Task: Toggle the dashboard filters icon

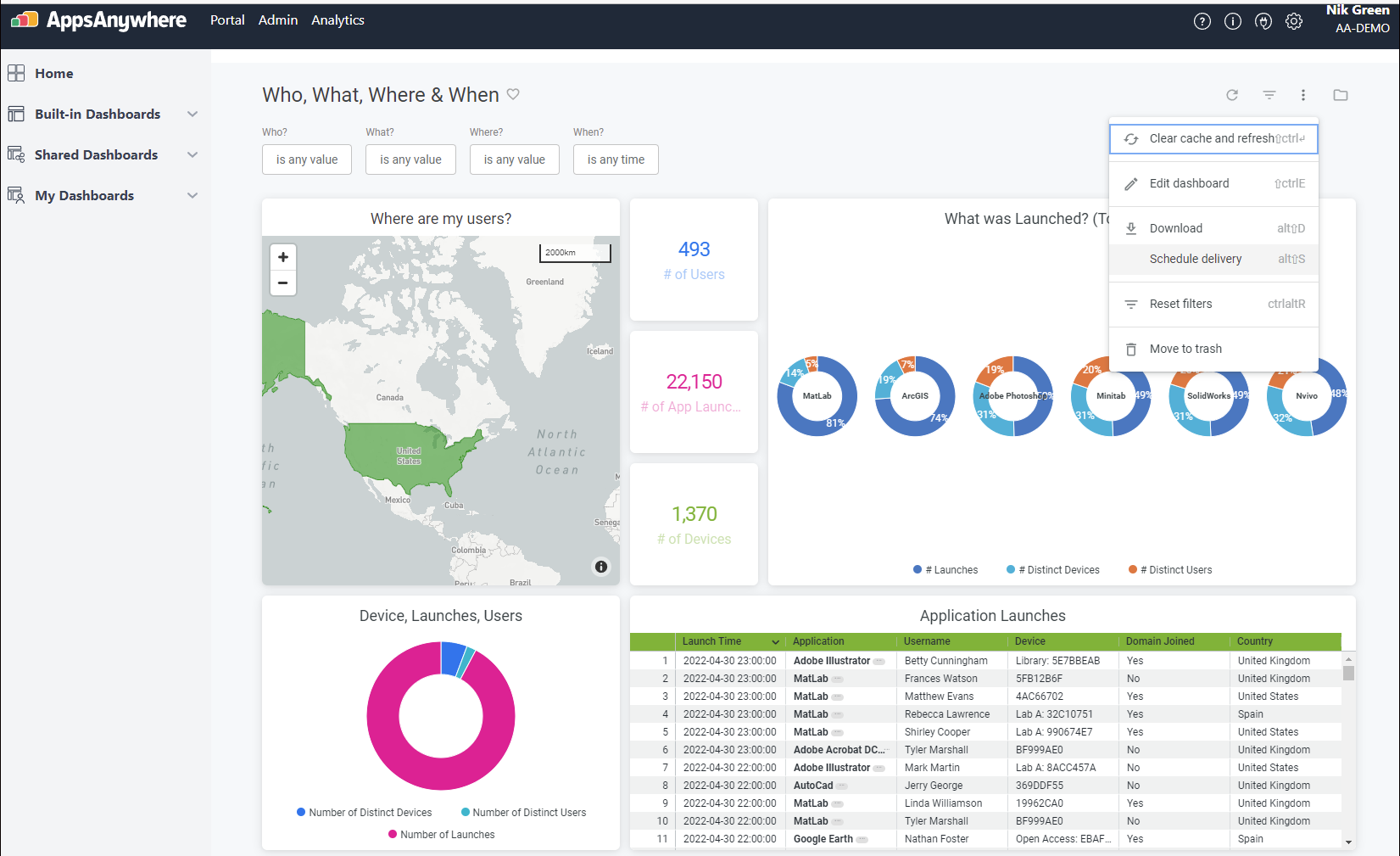Action: point(1269,95)
